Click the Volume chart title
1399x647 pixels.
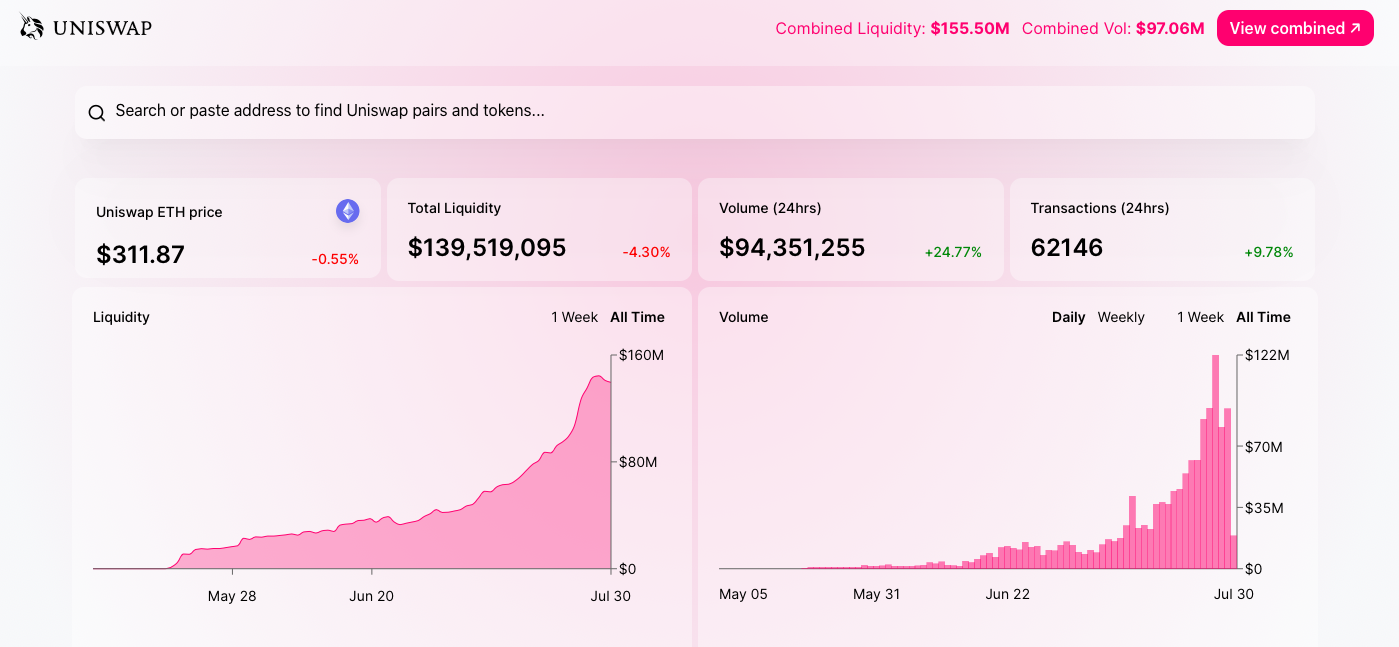(744, 317)
